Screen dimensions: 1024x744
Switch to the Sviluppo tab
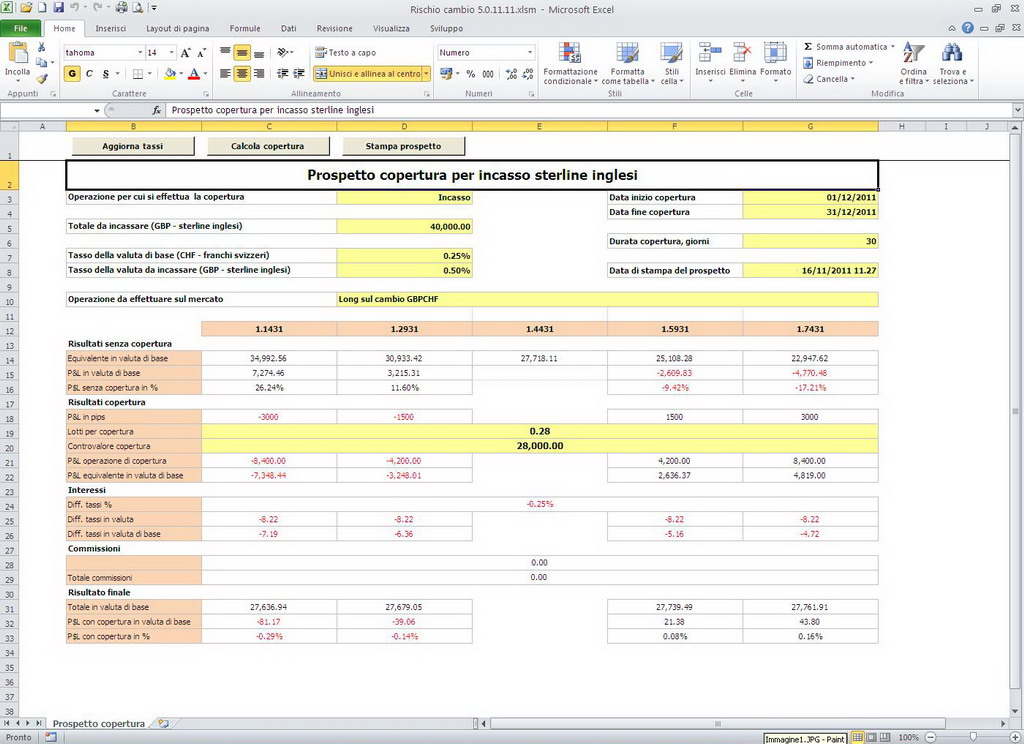pos(447,28)
